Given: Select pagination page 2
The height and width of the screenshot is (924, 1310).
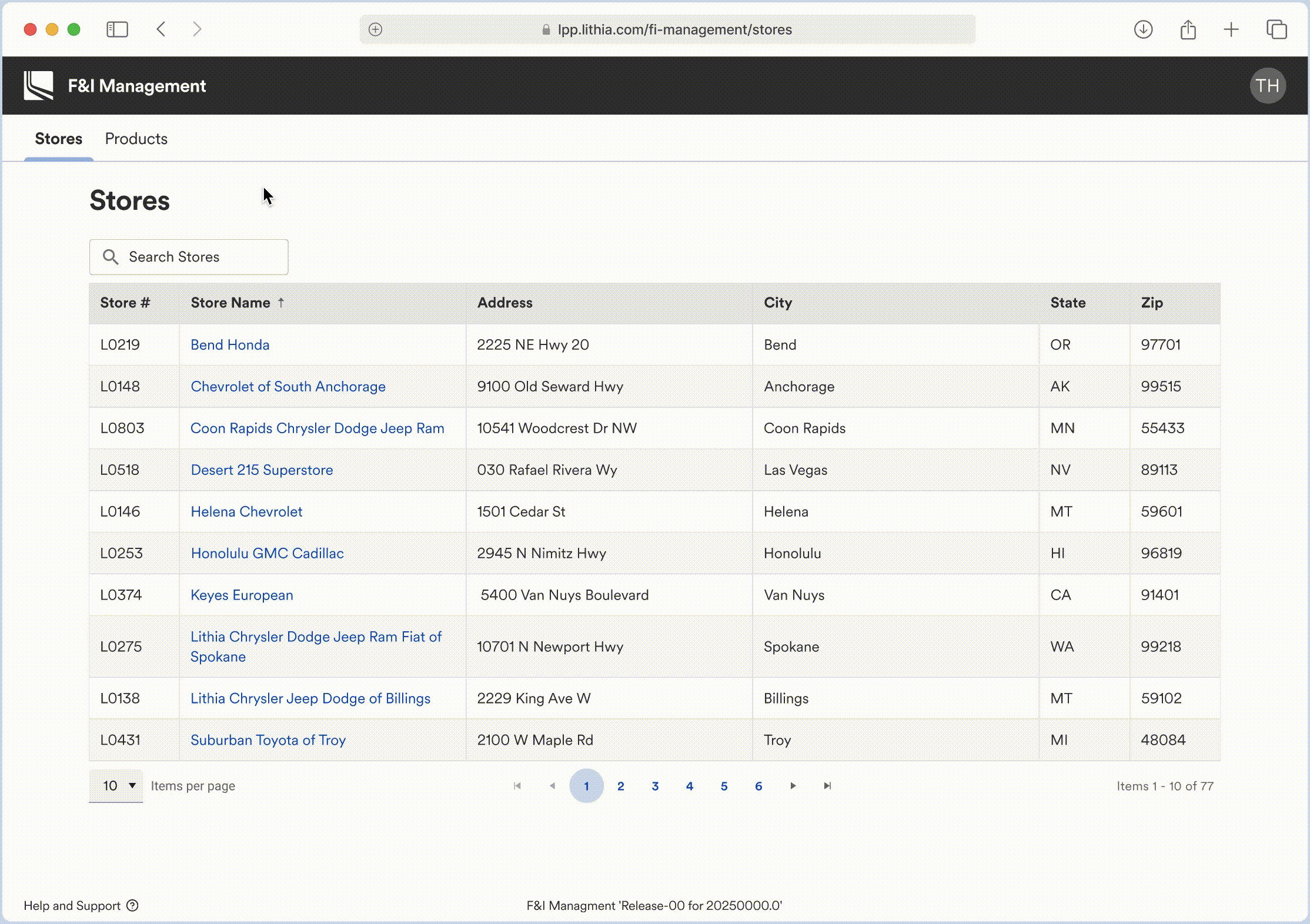Looking at the screenshot, I should point(620,786).
